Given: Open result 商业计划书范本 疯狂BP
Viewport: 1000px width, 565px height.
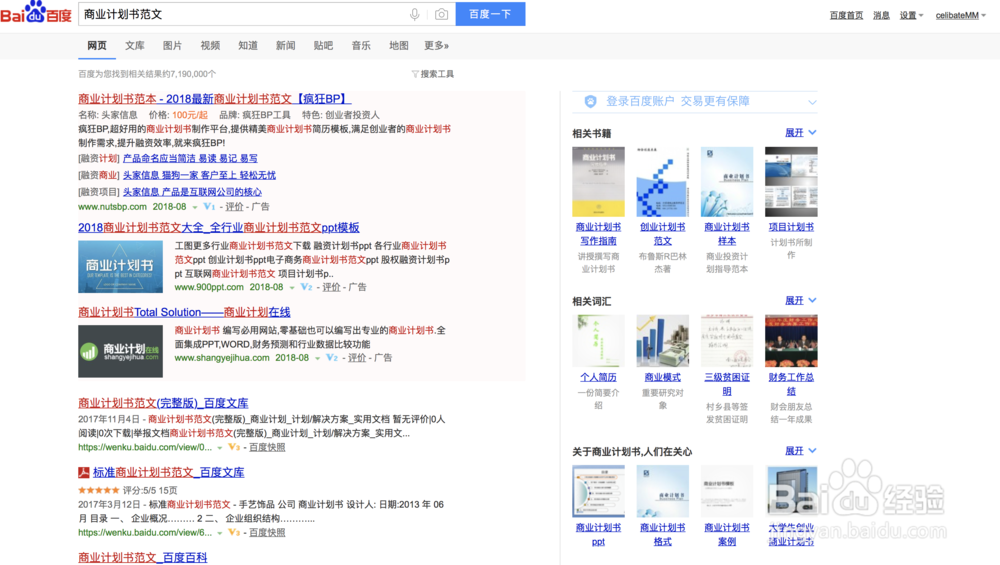Looking at the screenshot, I should (214, 99).
